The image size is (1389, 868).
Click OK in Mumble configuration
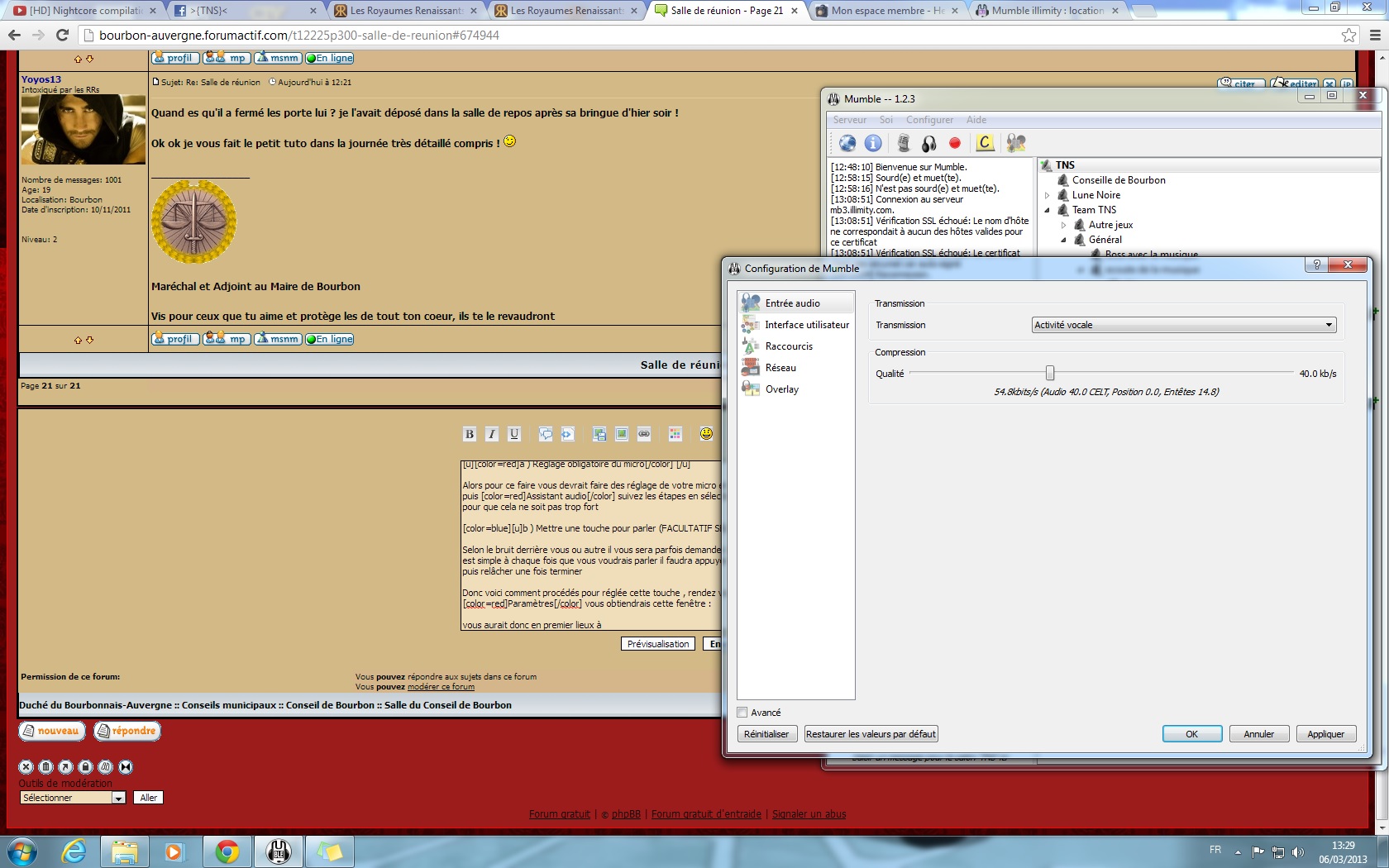click(1191, 734)
